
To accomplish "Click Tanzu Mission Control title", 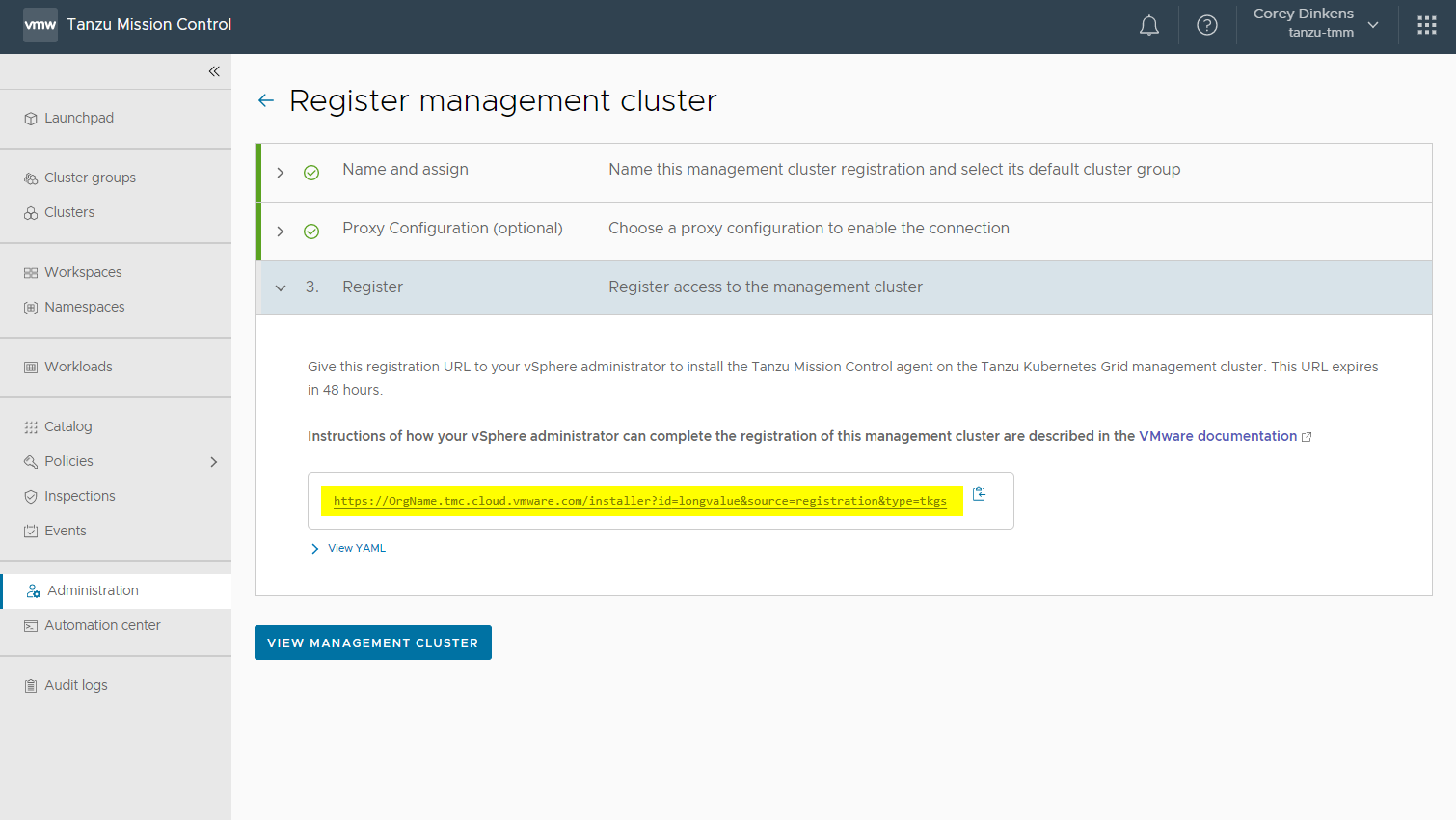I will click(149, 25).
